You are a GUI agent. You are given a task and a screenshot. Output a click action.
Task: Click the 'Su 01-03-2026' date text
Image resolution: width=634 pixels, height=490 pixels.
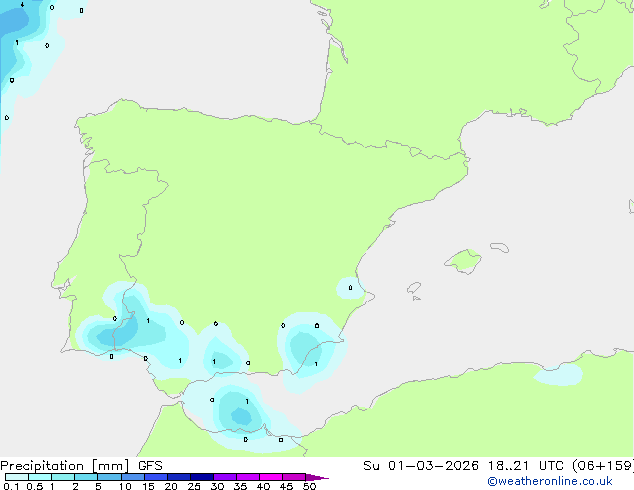tap(421, 466)
